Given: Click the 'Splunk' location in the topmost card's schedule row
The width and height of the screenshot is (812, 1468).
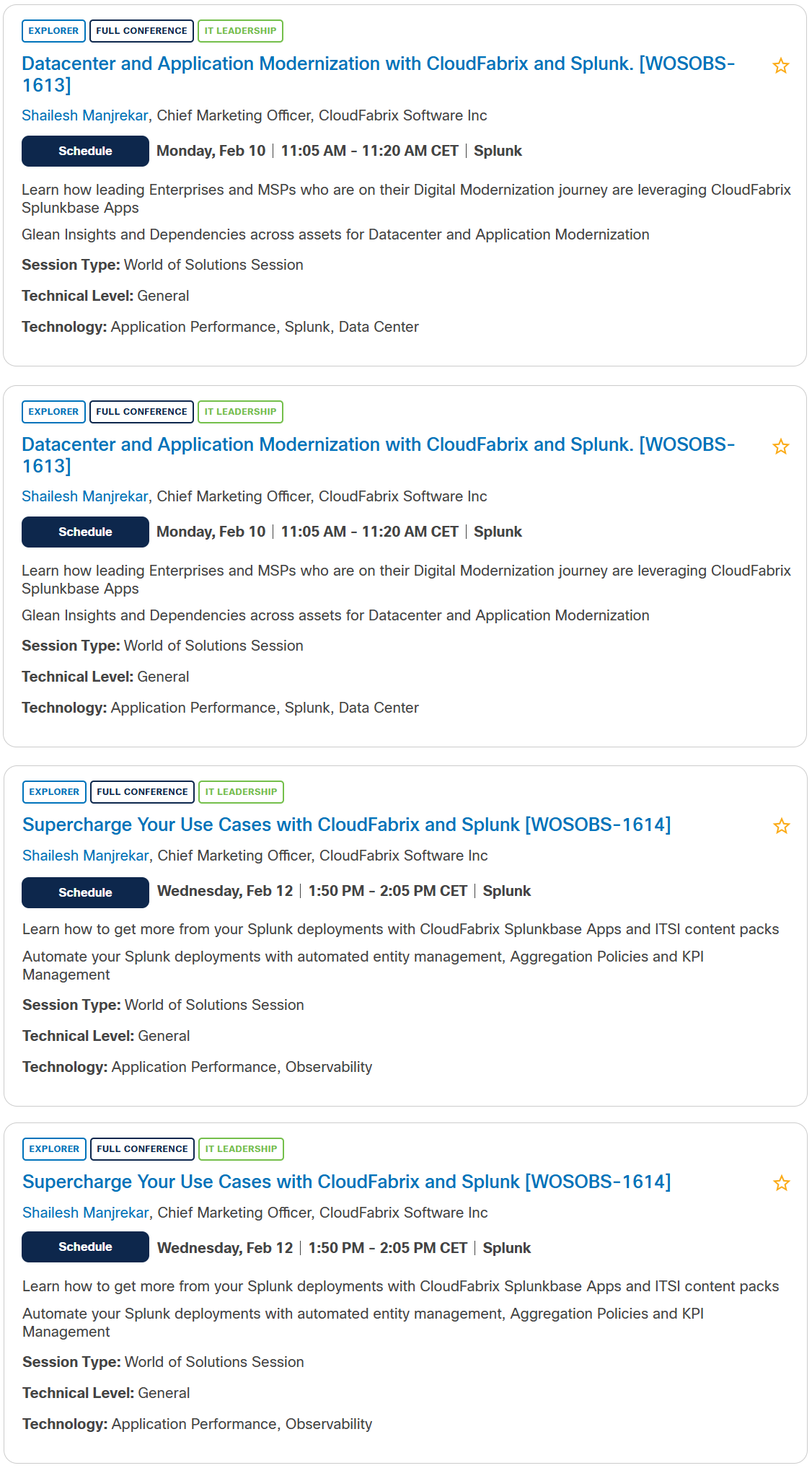Looking at the screenshot, I should tap(498, 151).
